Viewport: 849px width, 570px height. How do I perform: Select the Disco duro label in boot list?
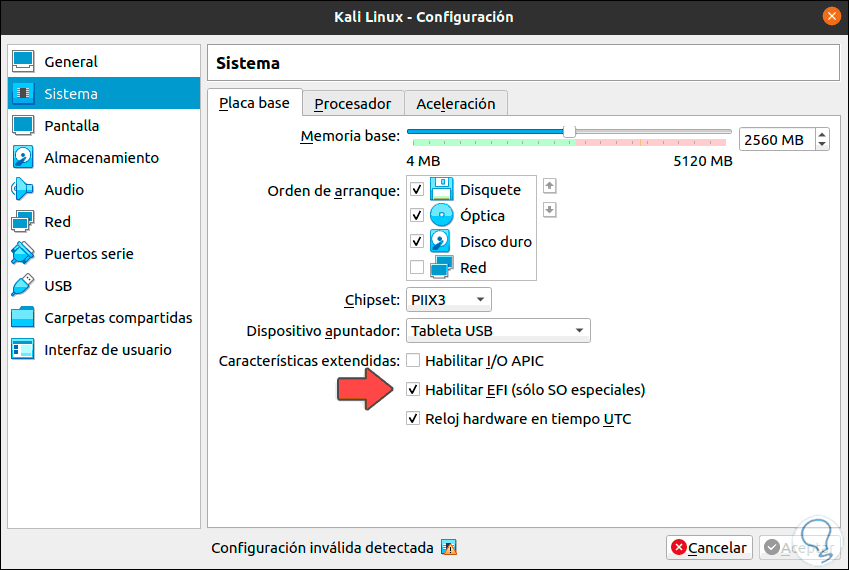(495, 242)
